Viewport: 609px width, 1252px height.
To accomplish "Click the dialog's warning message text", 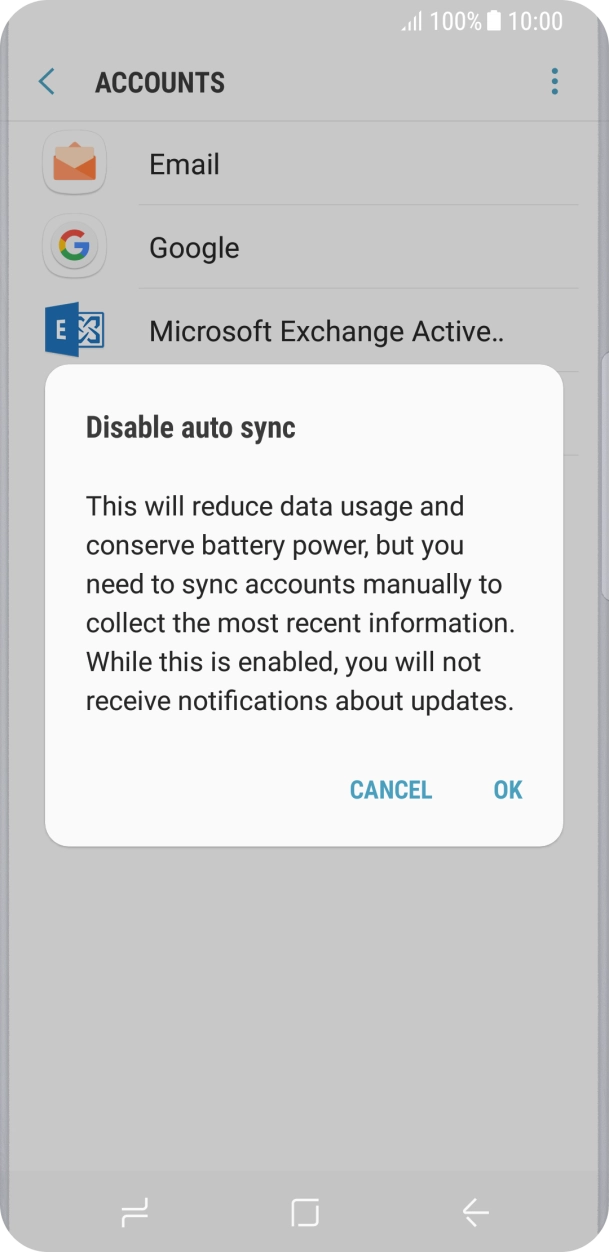I will pos(300,603).
